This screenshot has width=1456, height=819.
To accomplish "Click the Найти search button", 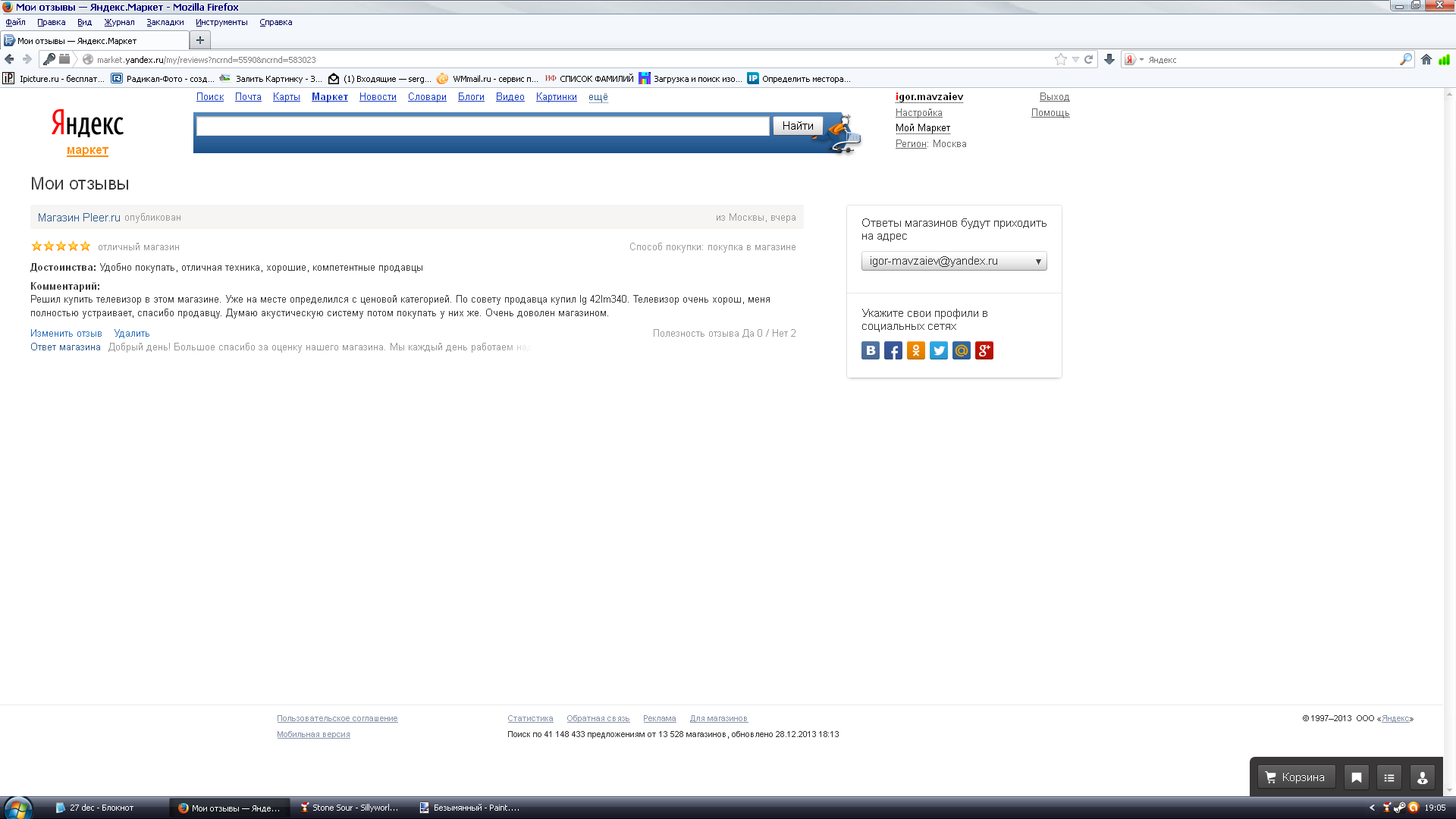I will [798, 126].
